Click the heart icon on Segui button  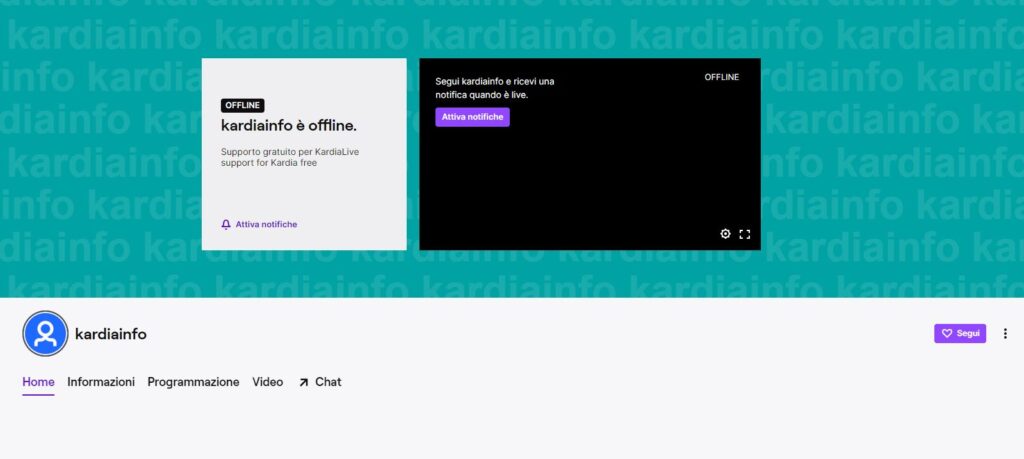[x=947, y=333]
